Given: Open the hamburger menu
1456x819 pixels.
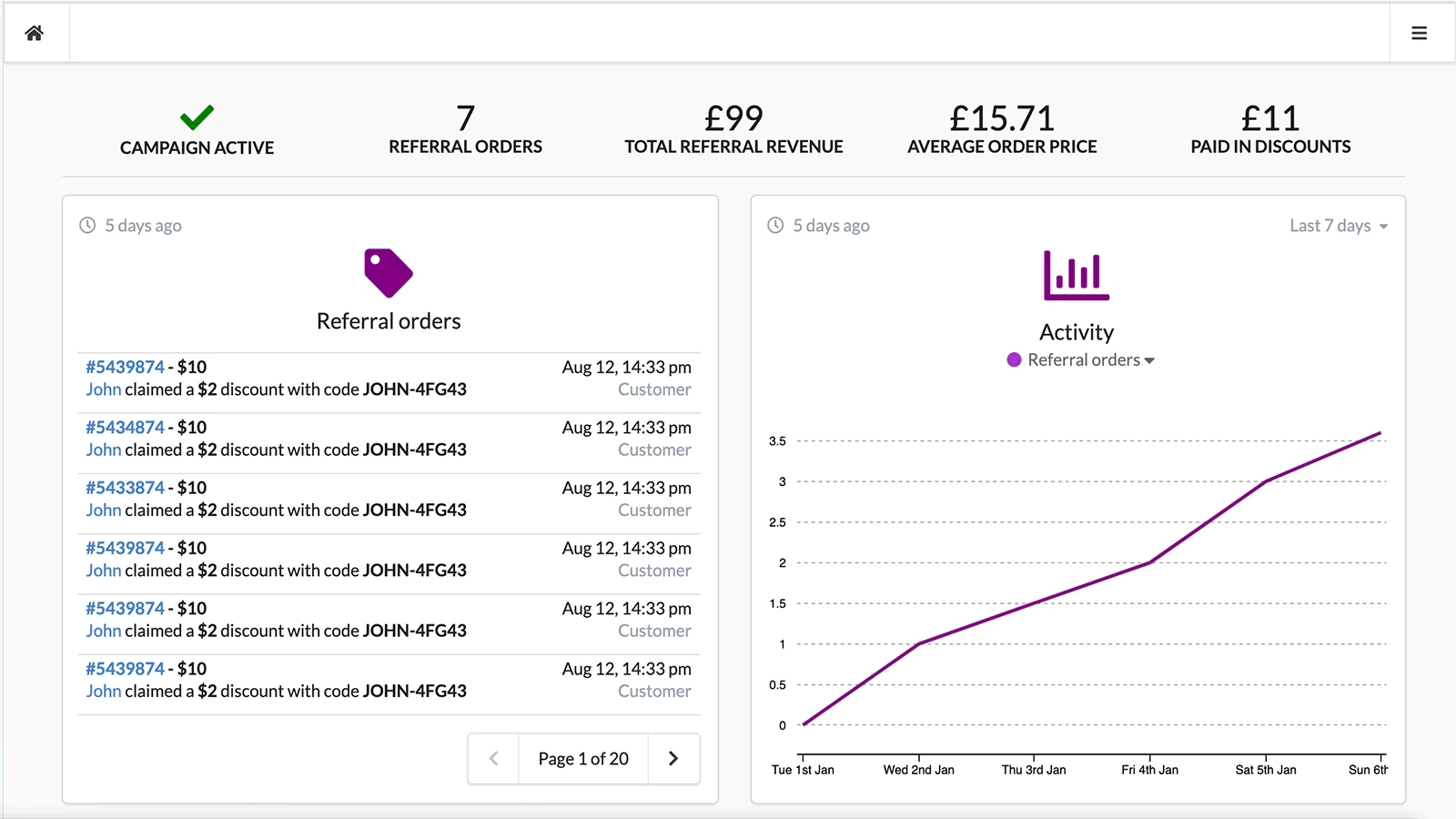Looking at the screenshot, I should [x=1419, y=34].
